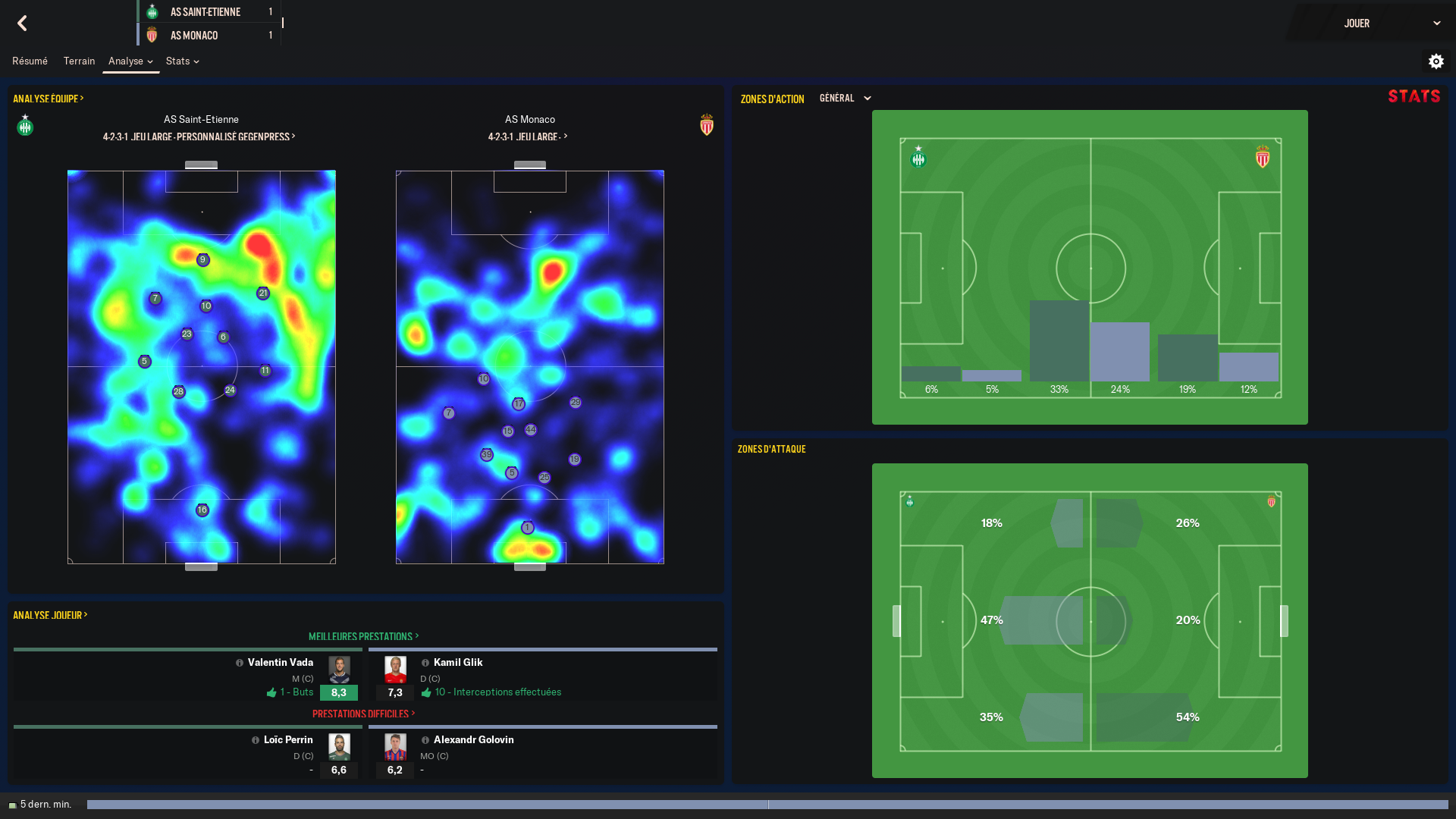
Task: Click Kamil Glik portrait
Action: pyautogui.click(x=395, y=670)
